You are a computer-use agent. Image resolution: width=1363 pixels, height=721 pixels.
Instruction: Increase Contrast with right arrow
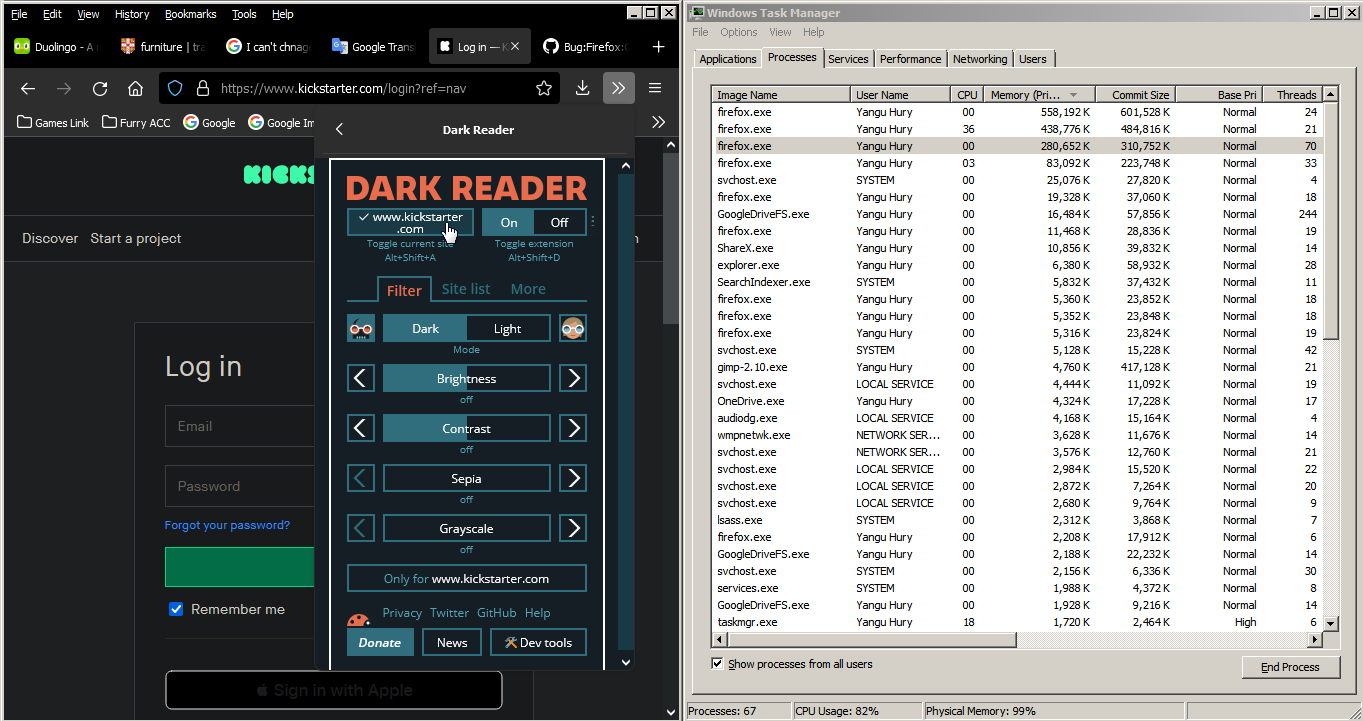(x=573, y=428)
